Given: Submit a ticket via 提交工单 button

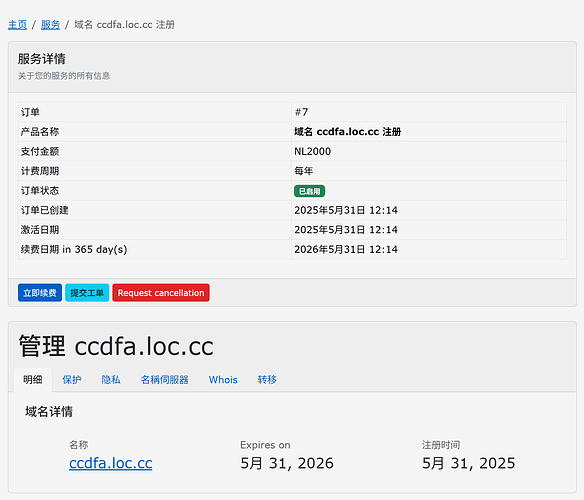Looking at the screenshot, I should point(87,293).
